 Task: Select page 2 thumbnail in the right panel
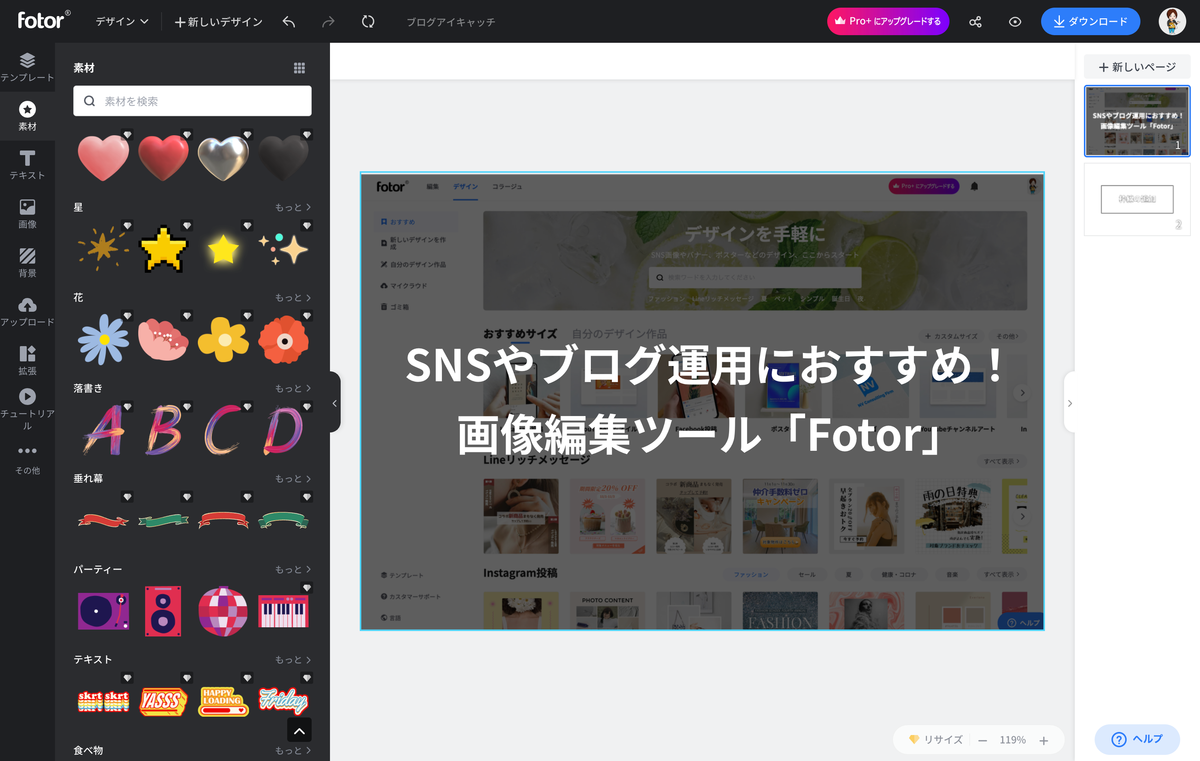tap(1137, 199)
